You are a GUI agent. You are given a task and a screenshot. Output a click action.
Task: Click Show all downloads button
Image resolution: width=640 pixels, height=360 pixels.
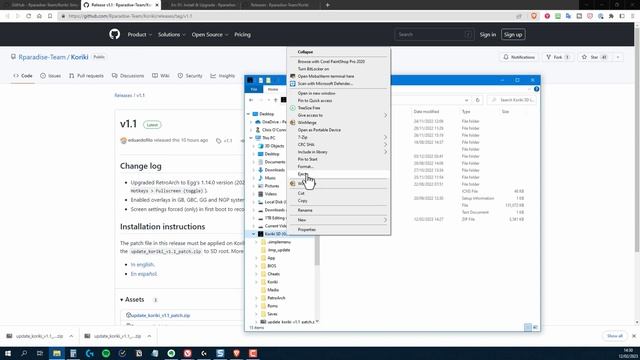pyautogui.click(x=615, y=336)
